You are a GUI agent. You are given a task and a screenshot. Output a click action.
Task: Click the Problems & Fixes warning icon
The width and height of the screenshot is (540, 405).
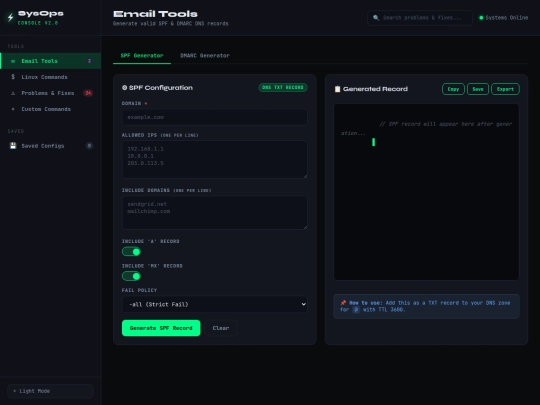point(13,93)
